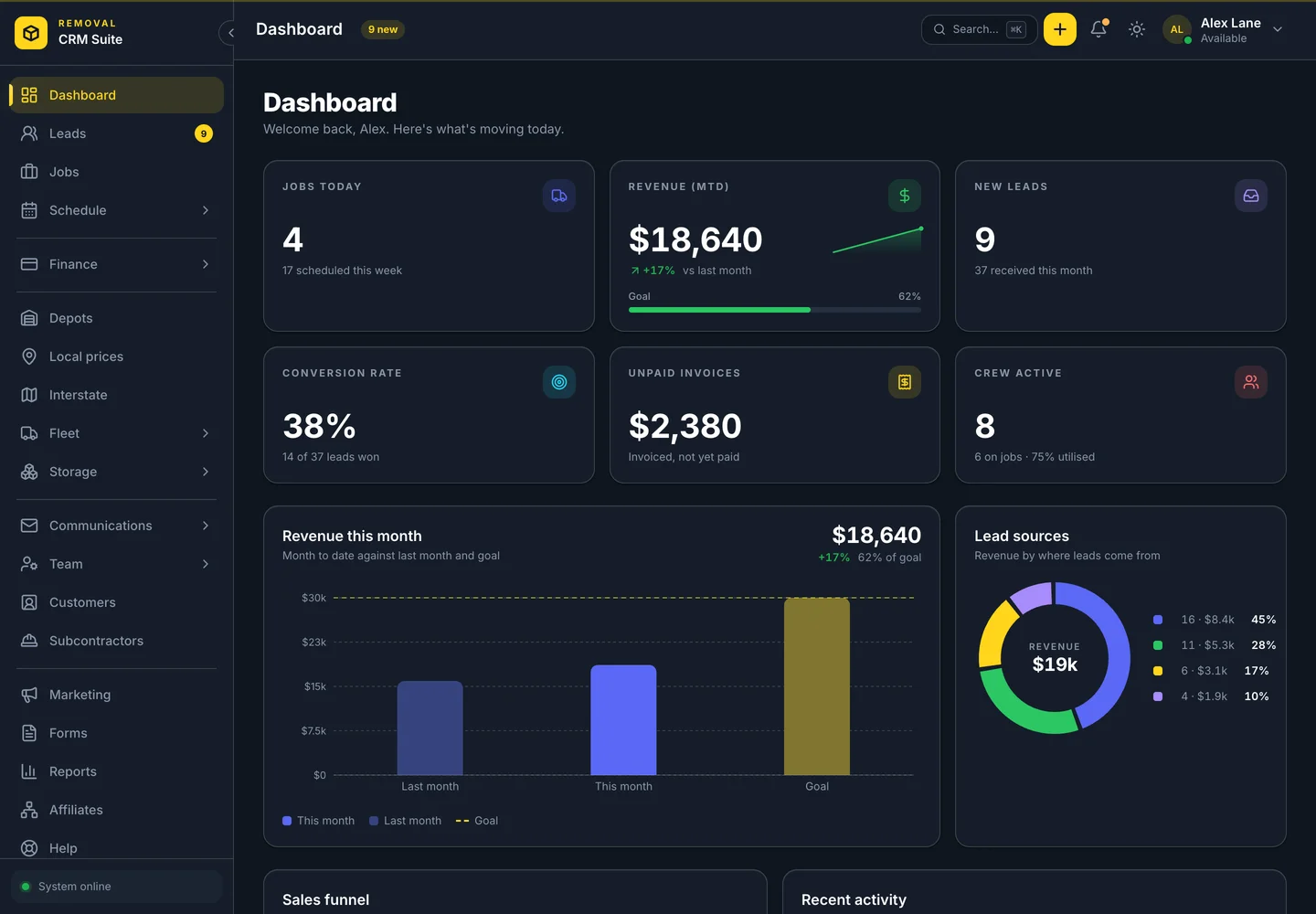
Task: Expand the Team submenu chevron
Action: pos(206,564)
